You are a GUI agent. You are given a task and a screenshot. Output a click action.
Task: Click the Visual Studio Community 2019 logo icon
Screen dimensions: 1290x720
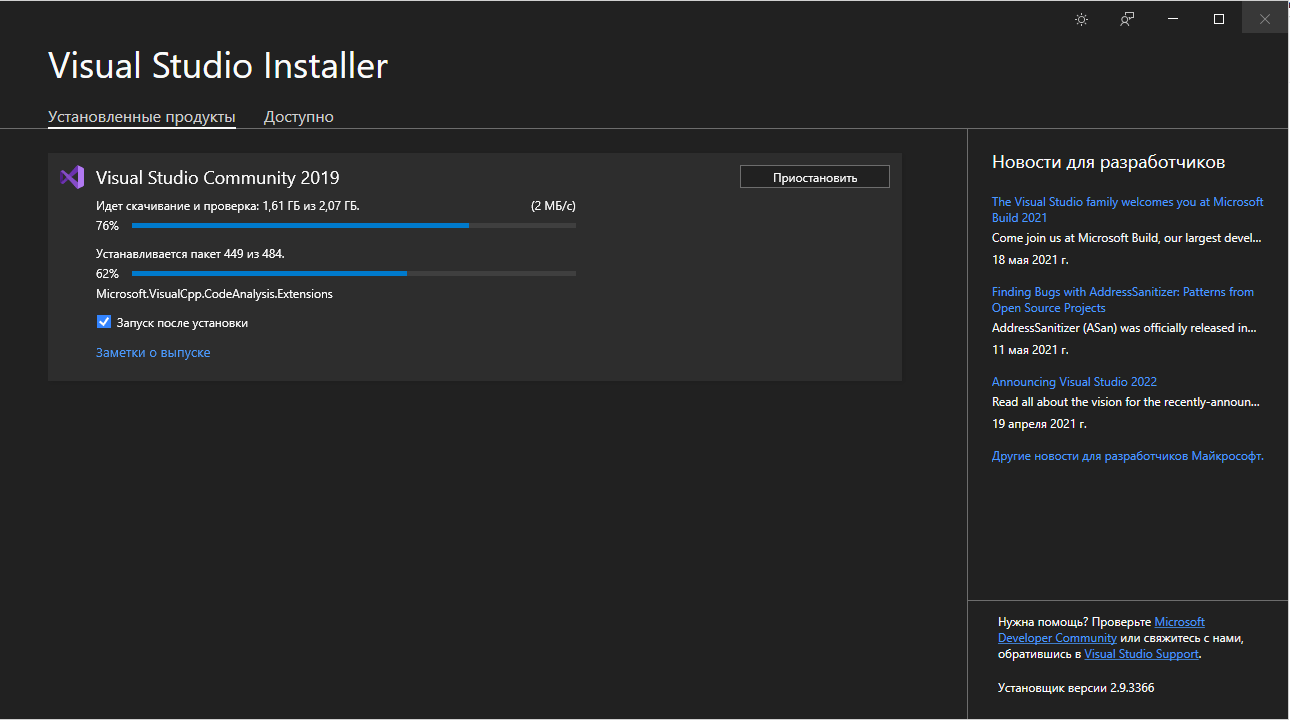point(71,178)
